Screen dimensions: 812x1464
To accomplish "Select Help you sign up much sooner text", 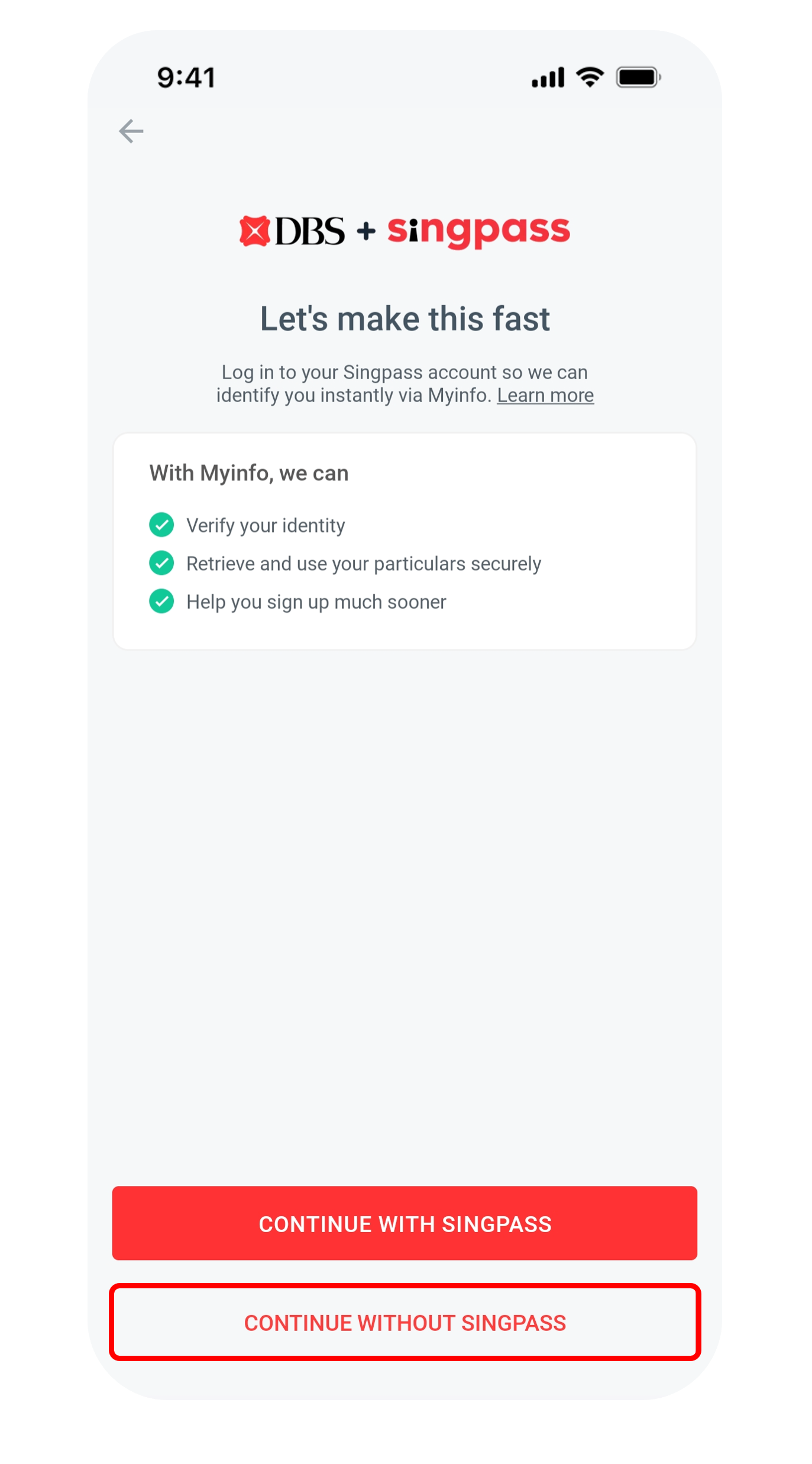I will tap(316, 602).
